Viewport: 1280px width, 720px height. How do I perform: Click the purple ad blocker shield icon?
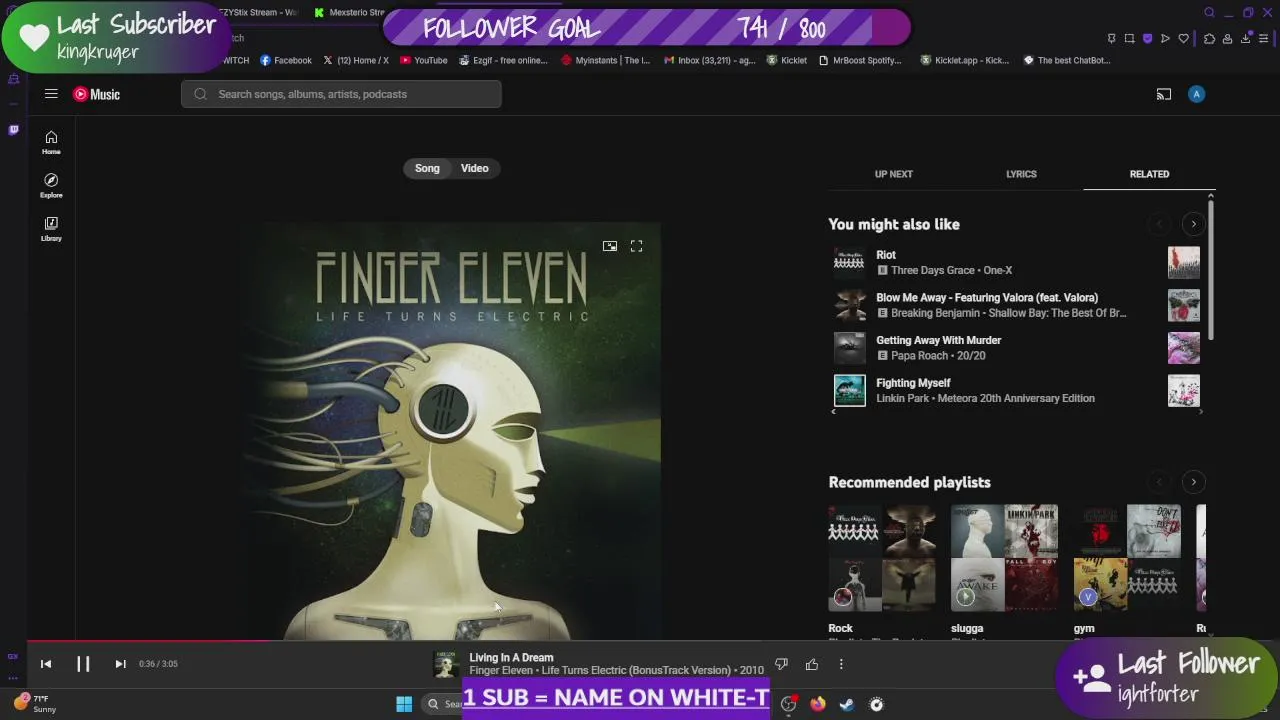point(1147,38)
